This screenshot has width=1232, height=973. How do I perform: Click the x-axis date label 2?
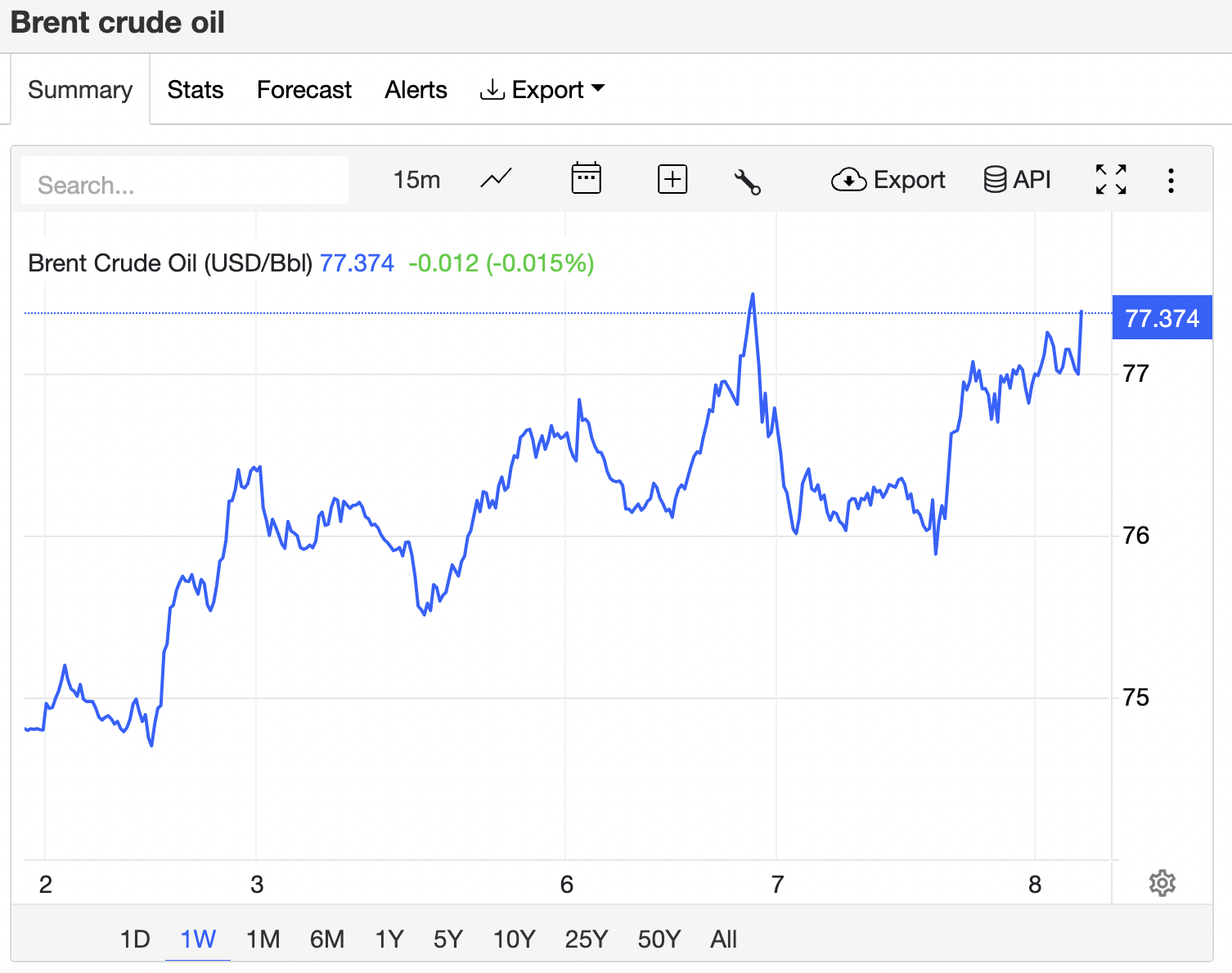coord(46,885)
